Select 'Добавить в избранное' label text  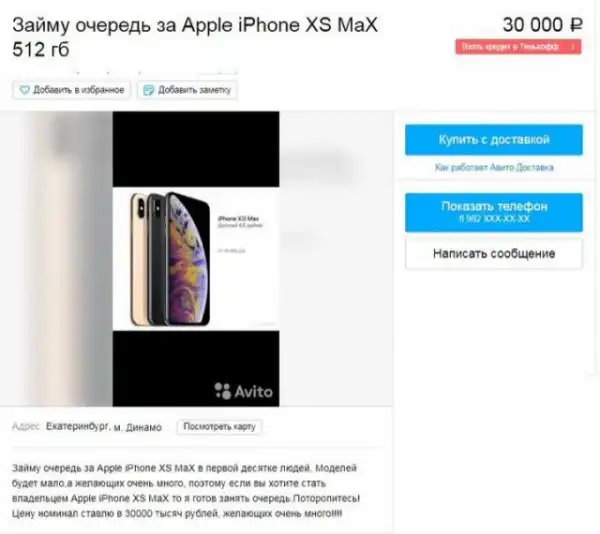pos(78,90)
